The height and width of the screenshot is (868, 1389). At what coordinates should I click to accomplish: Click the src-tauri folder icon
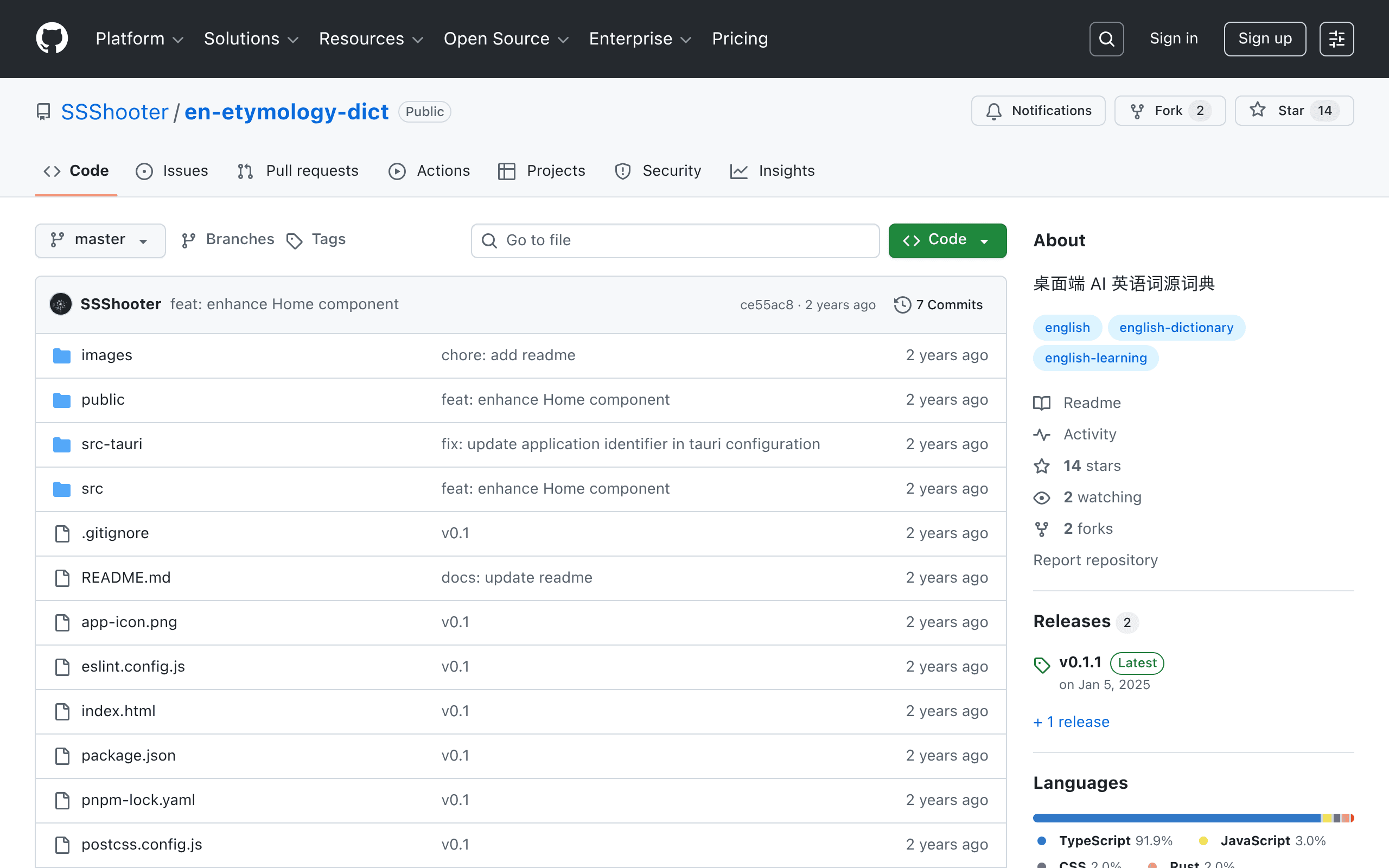[x=62, y=444]
